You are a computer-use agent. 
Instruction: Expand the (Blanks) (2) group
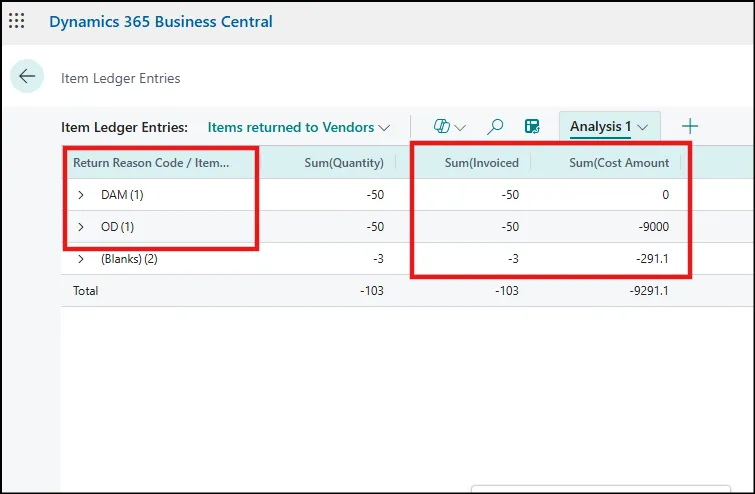81,259
